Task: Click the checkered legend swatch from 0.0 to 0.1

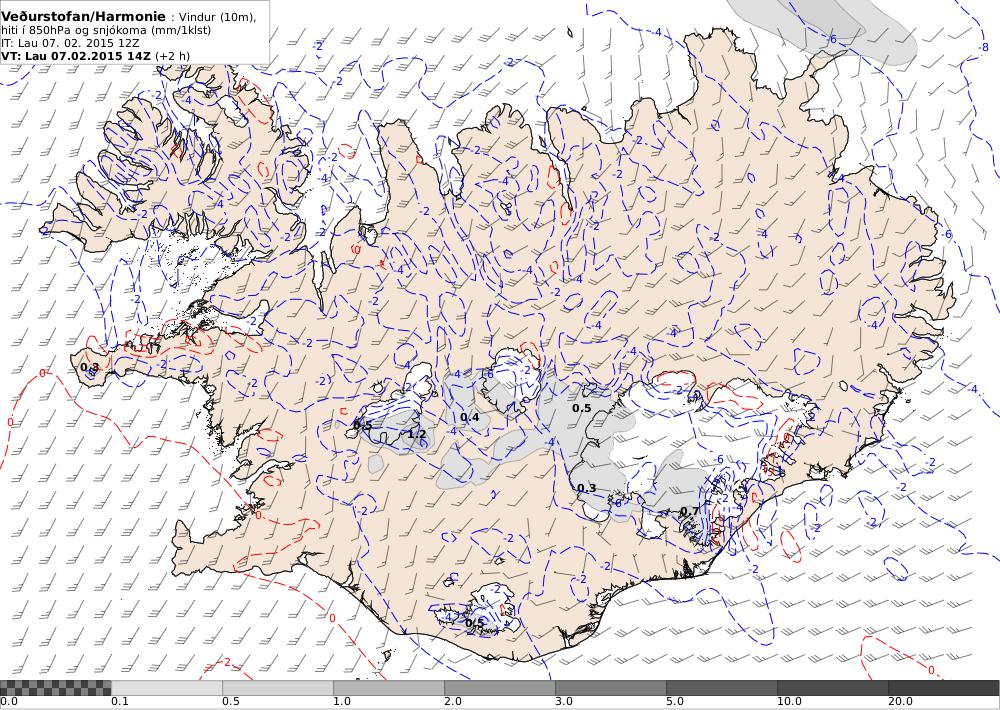Action: point(55,688)
